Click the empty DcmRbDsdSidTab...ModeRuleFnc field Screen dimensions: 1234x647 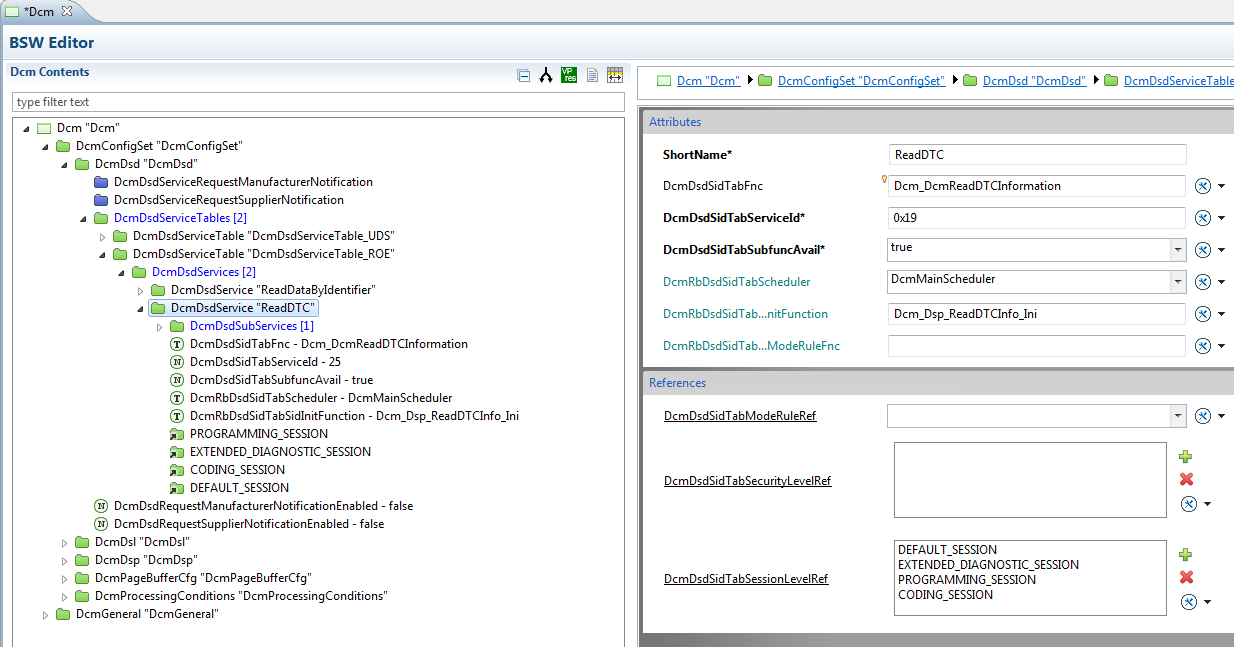click(1037, 346)
